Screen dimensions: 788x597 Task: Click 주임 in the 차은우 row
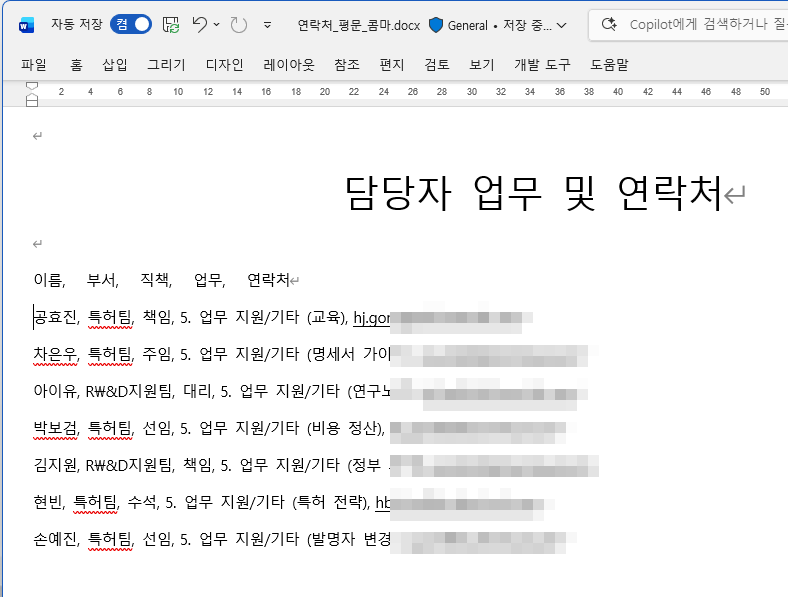tap(157, 354)
